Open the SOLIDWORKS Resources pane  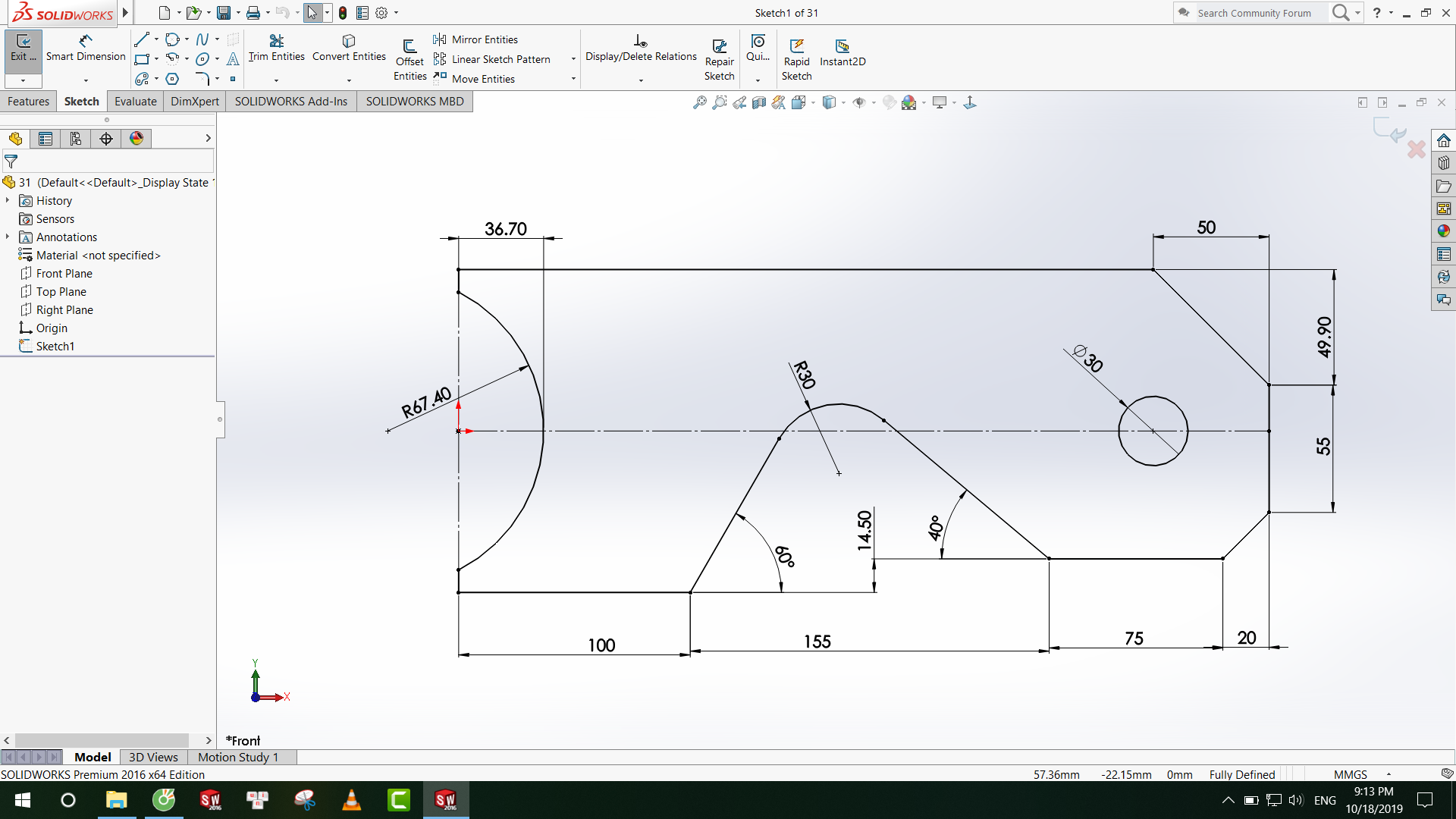pyautogui.click(x=1444, y=140)
